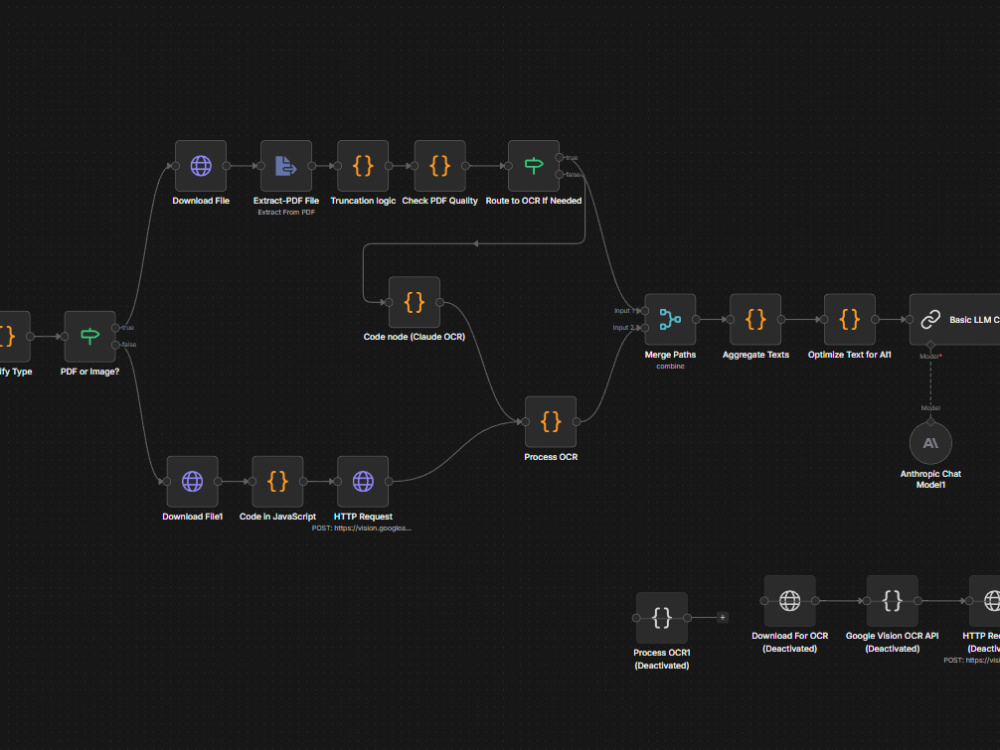The image size is (1000, 750).
Task: Open the Code in JavaScript node
Action: (277, 482)
